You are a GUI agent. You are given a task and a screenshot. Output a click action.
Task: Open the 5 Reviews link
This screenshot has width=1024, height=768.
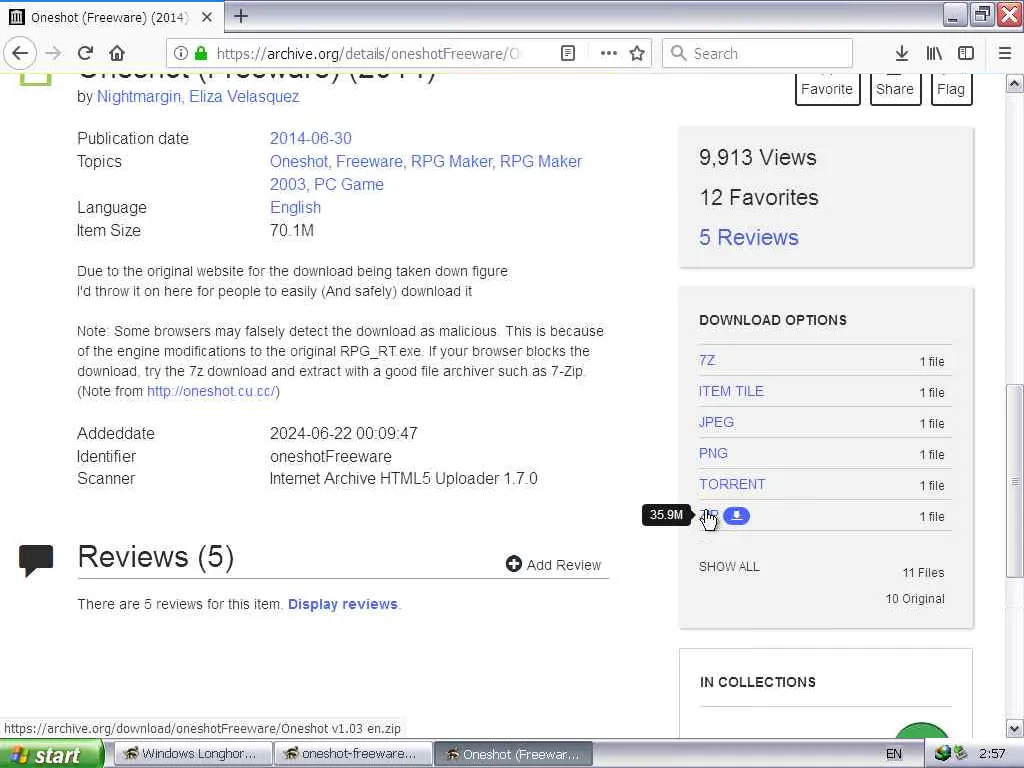(748, 237)
